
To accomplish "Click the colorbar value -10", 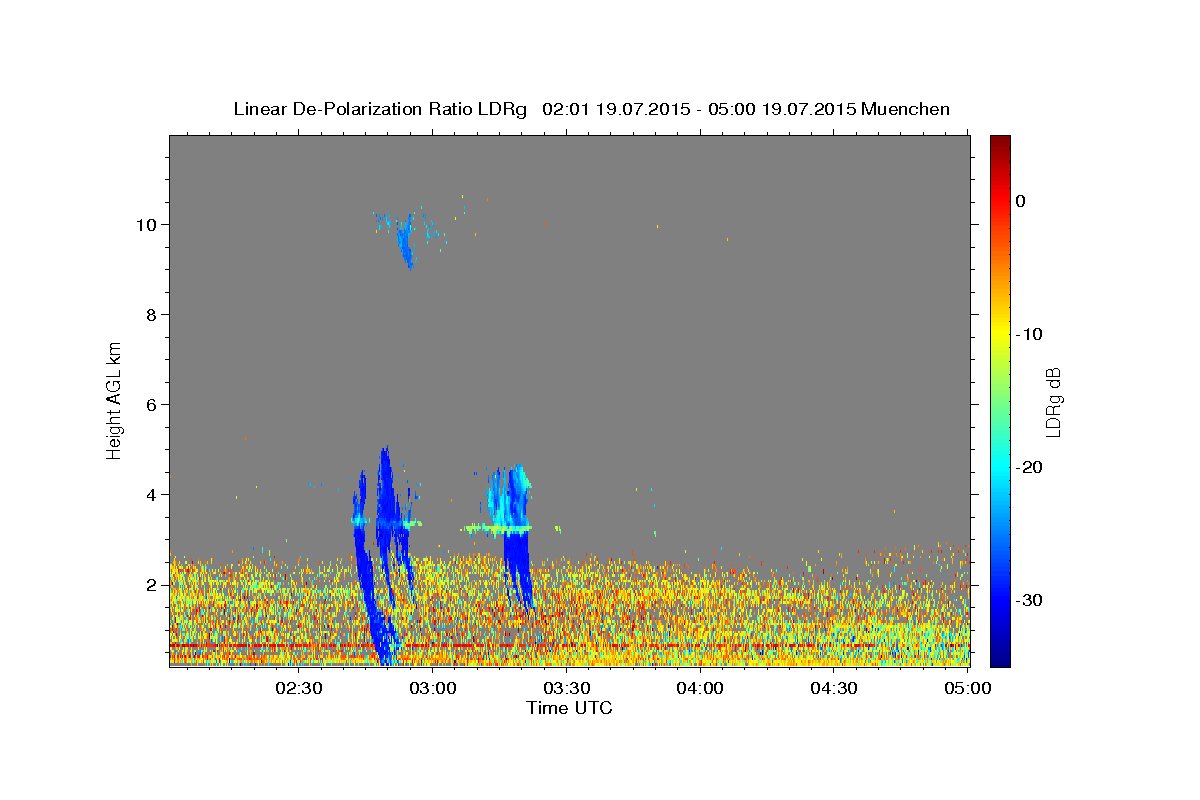I will pyautogui.click(x=1030, y=334).
